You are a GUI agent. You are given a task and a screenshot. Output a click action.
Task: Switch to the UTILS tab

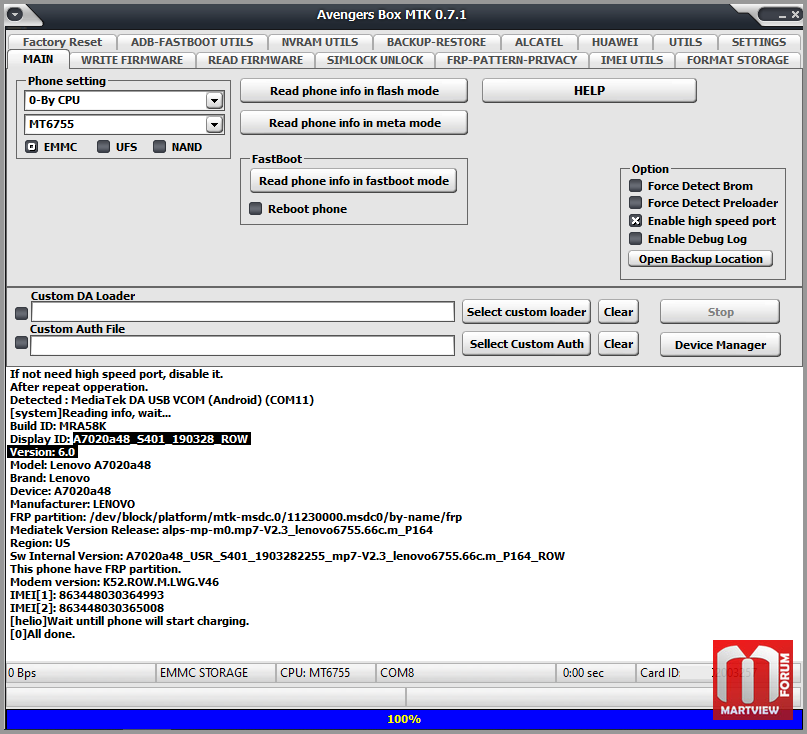(x=685, y=42)
